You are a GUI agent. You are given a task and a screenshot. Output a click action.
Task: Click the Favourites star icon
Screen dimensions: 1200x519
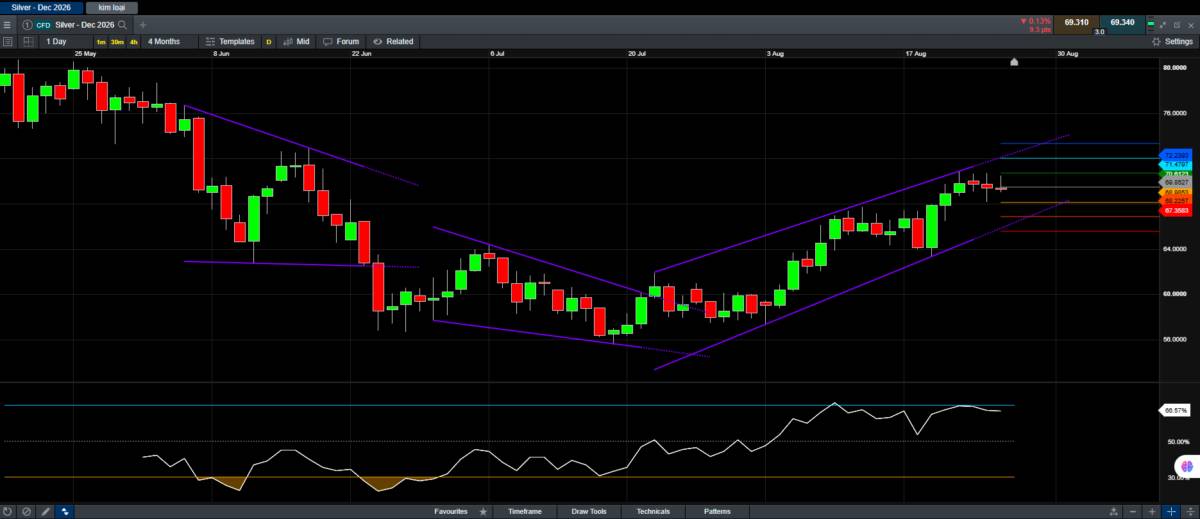pos(484,511)
